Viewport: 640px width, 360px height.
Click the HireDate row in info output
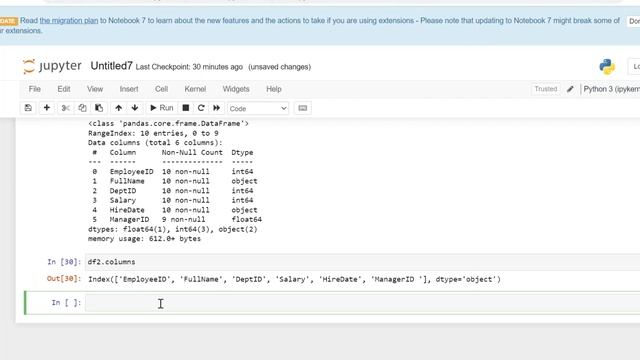coord(174,210)
